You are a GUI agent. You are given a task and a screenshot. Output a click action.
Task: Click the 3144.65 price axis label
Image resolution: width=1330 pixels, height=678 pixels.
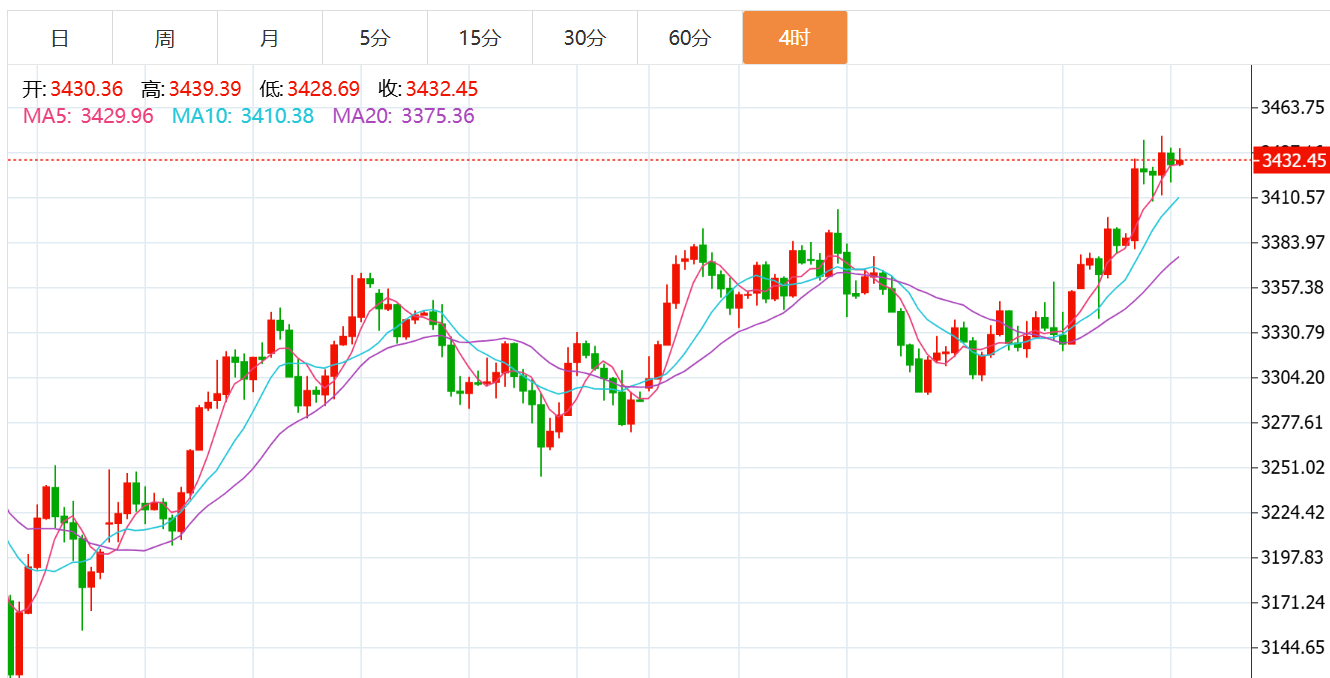tap(1294, 647)
